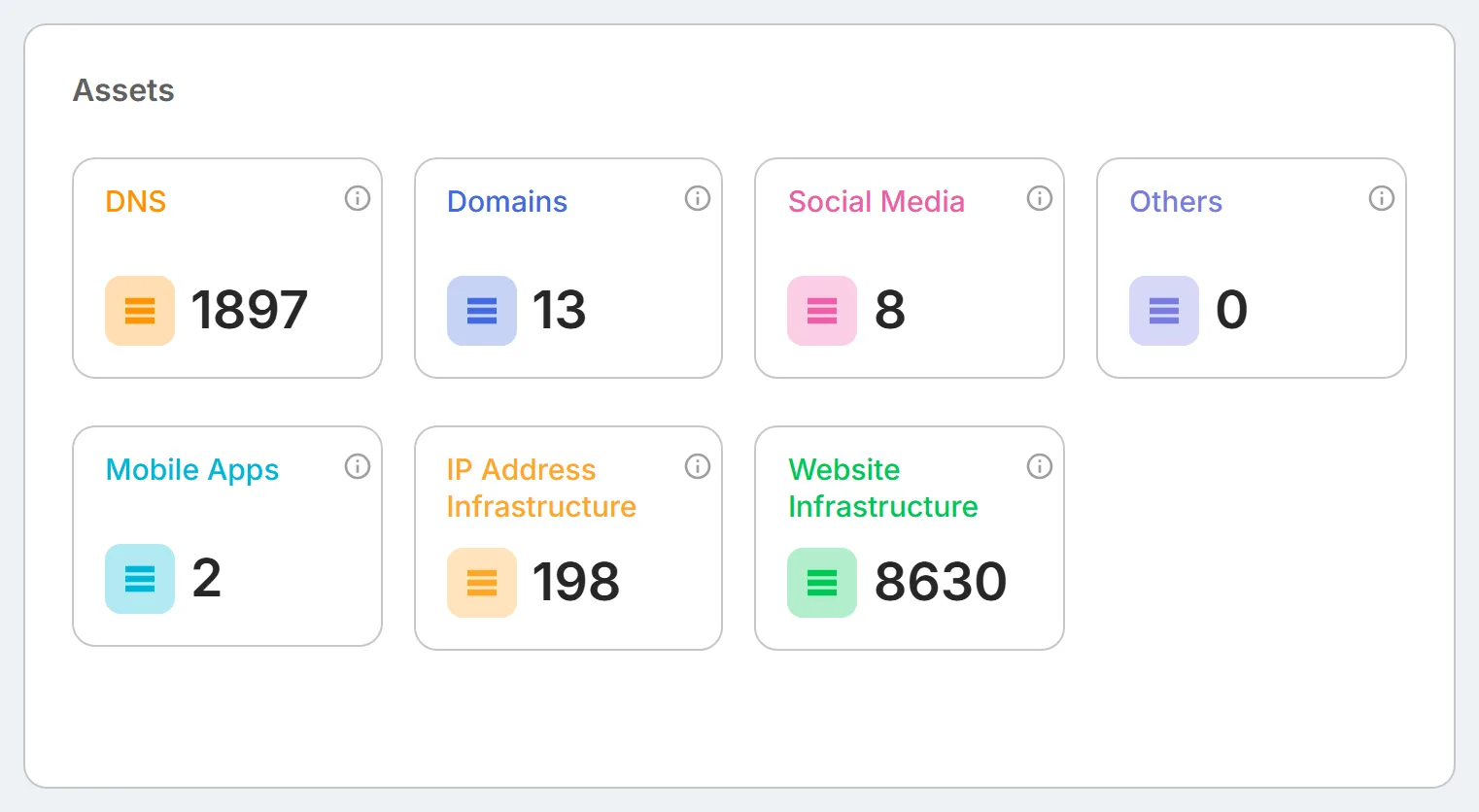This screenshot has width=1479, height=812.
Task: Click the Website Infrastructure count 8630
Action: [941, 583]
